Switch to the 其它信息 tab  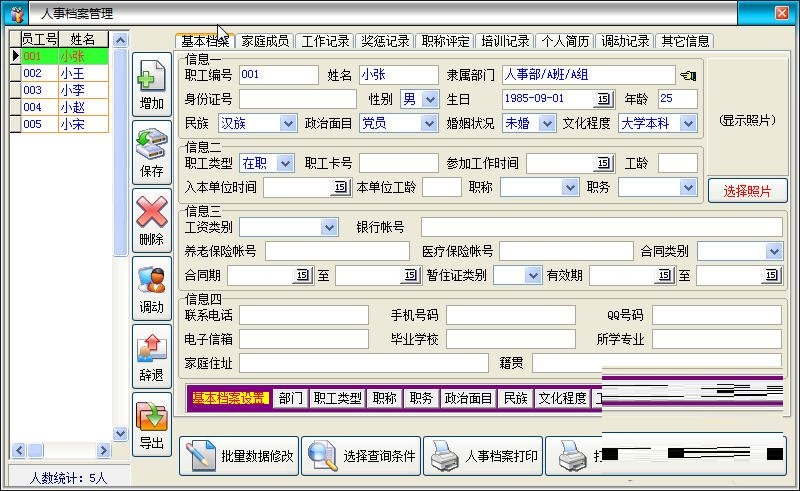[x=685, y=41]
